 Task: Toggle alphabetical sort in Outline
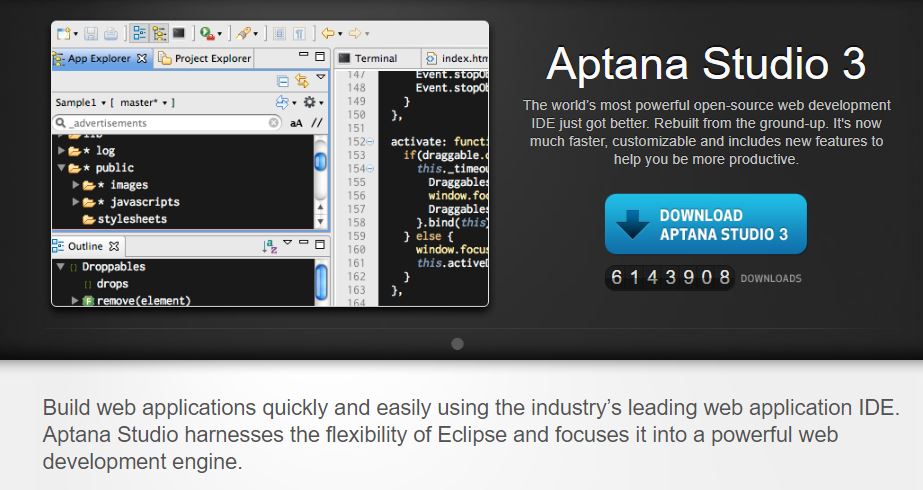click(x=270, y=246)
